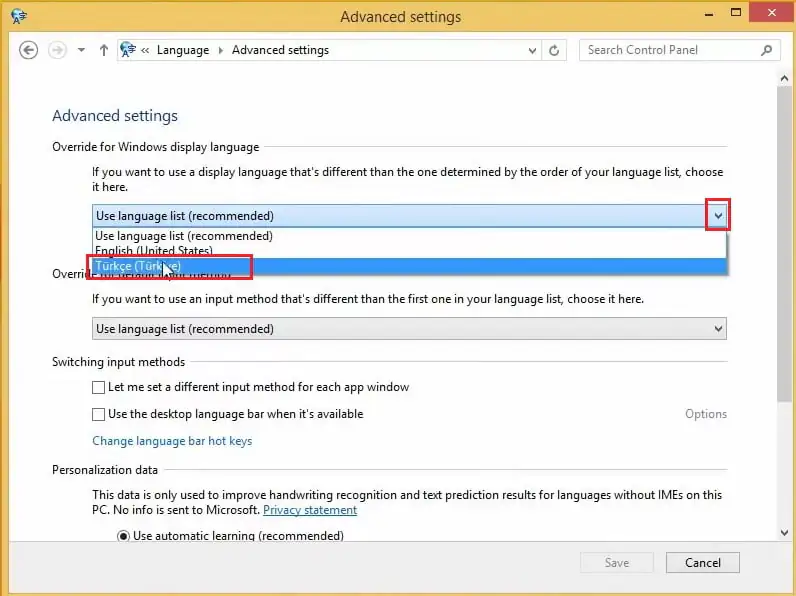The image size is (796, 596).
Task: Close the Advanced settings window
Action: point(772,13)
